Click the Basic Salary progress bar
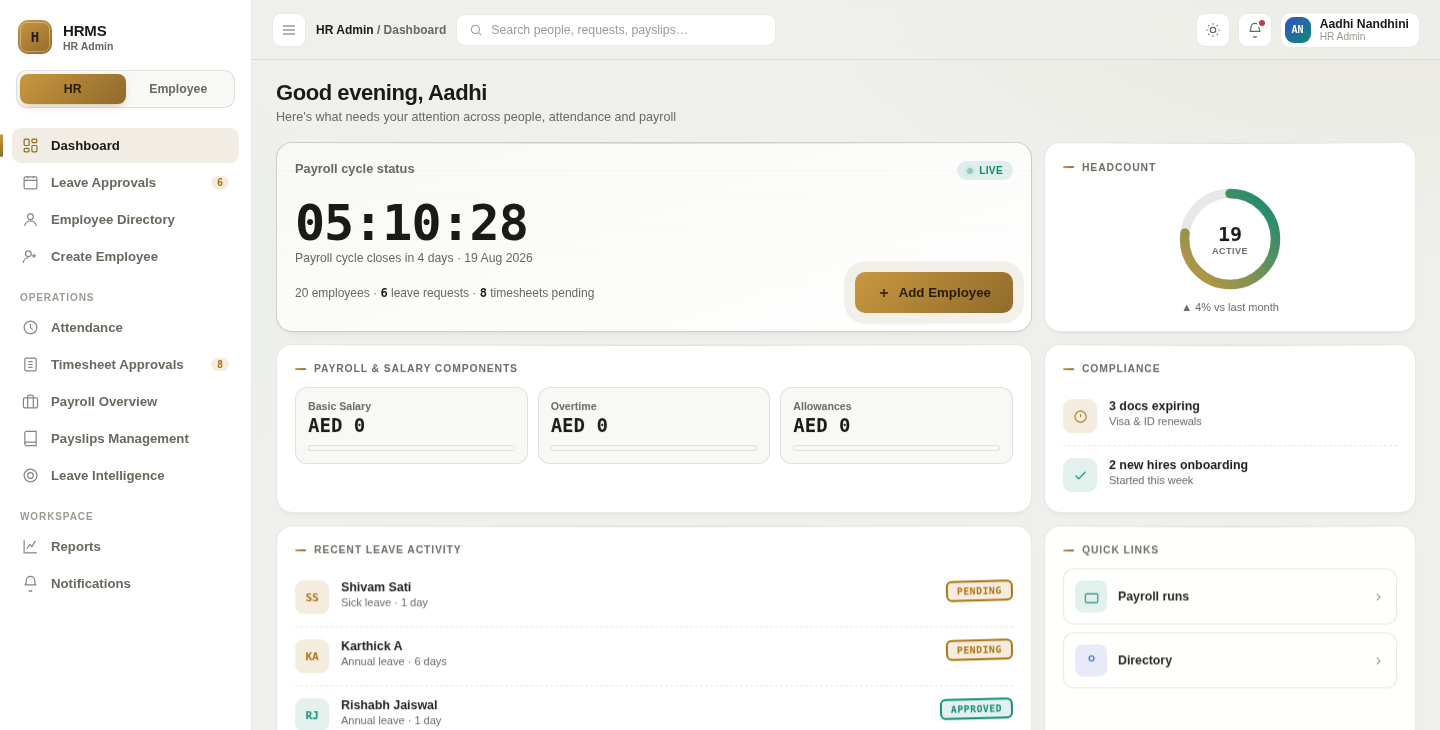This screenshot has width=1440, height=730. (411, 448)
